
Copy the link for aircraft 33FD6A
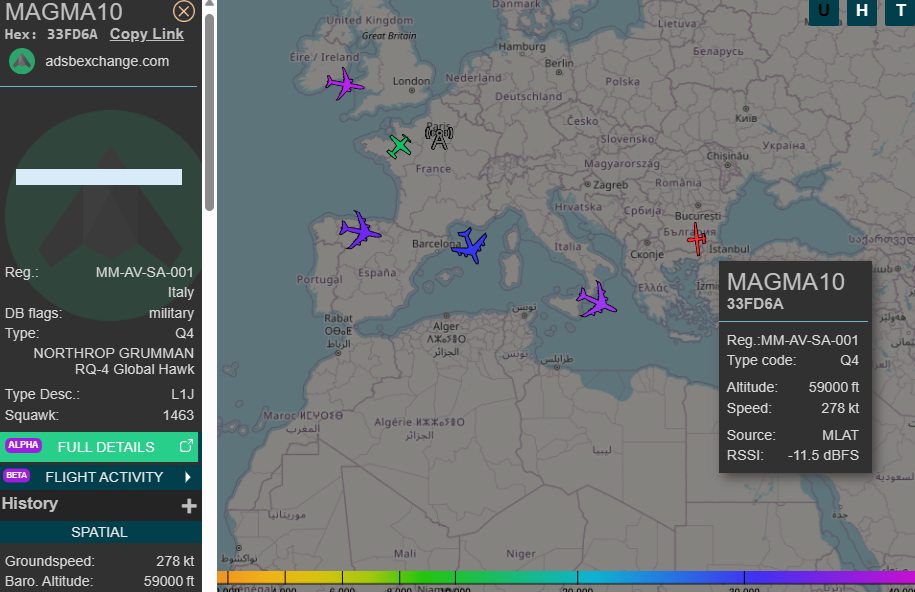tap(146, 34)
